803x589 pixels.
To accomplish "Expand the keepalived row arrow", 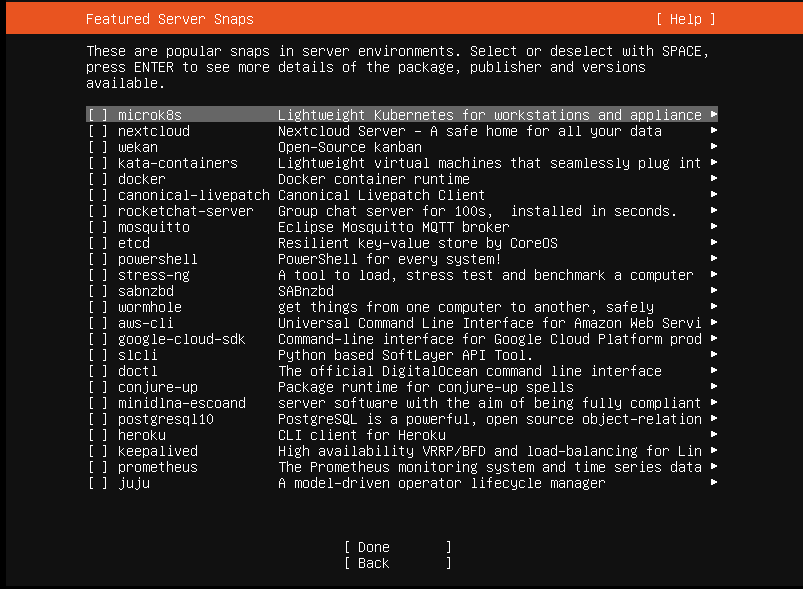I will coord(714,450).
